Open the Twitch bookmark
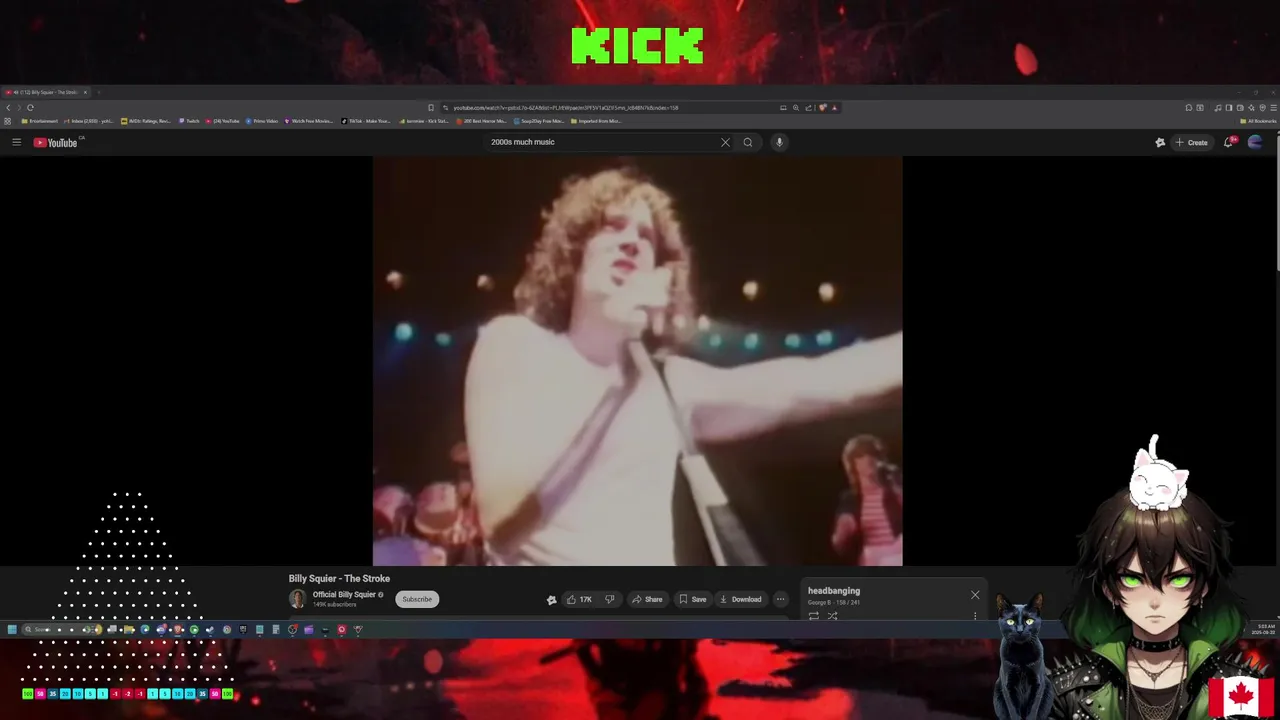Image resolution: width=1280 pixels, height=720 pixels. [x=189, y=121]
